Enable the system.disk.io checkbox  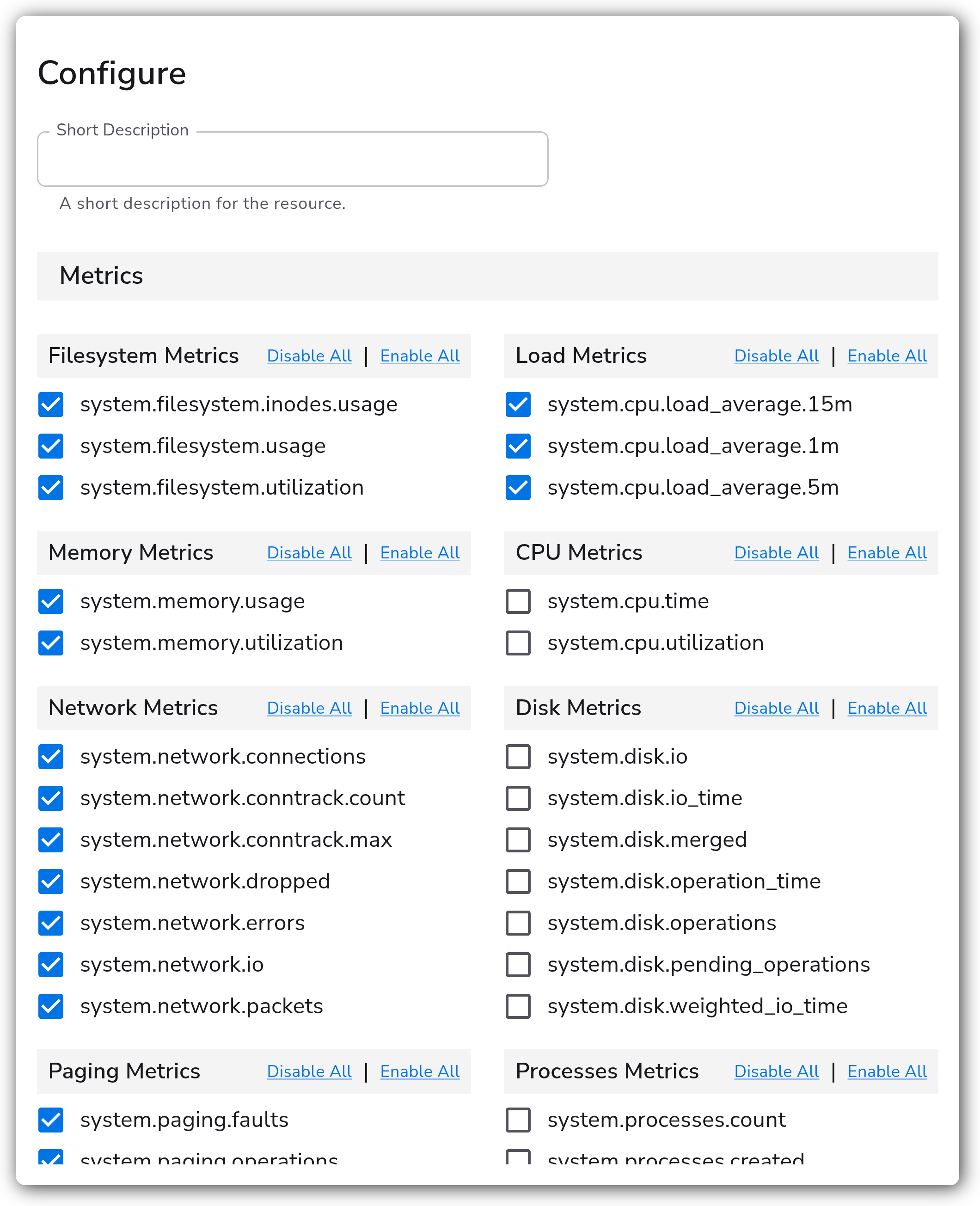pos(518,757)
